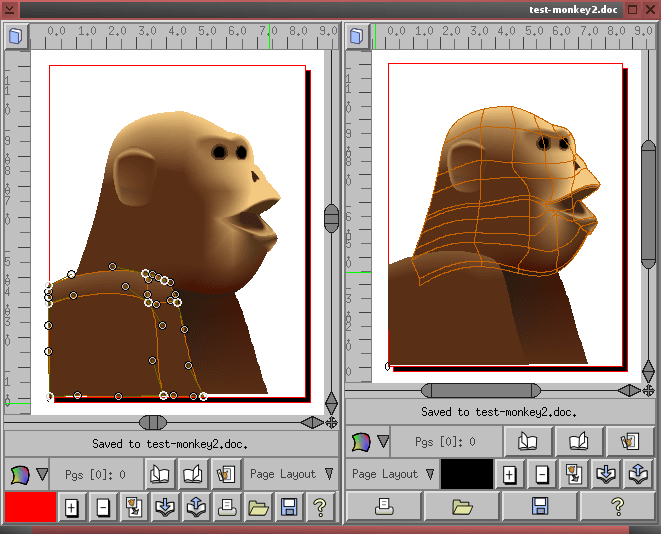Click the blue cube icon in left ruler corner

(16, 36)
